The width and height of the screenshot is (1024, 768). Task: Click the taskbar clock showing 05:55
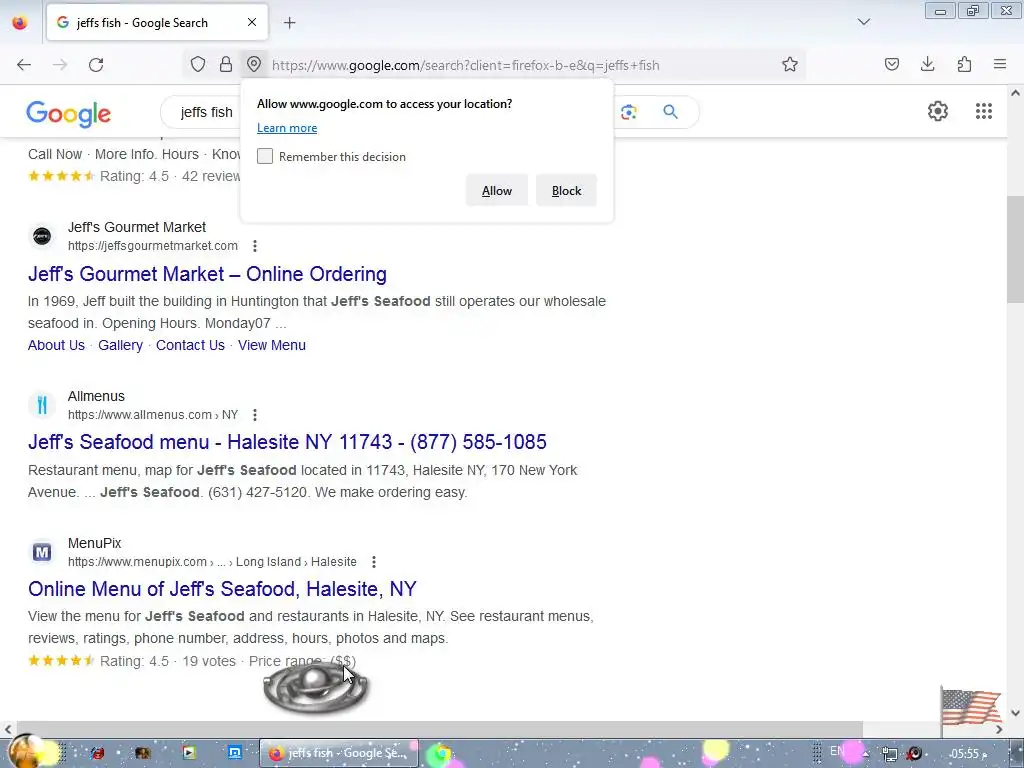click(967, 754)
